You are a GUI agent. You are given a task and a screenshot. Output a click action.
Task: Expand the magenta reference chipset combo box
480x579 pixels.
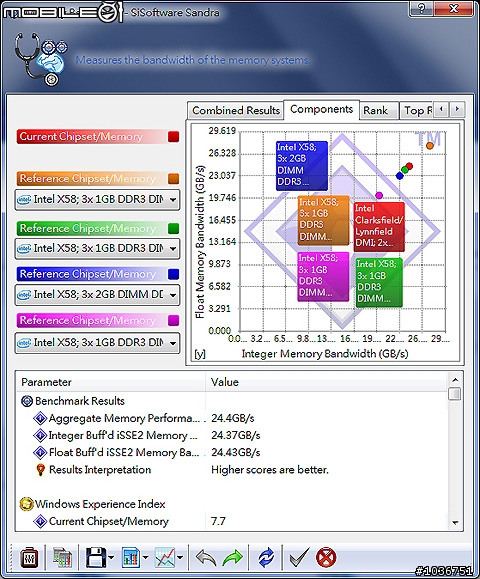tap(97, 343)
